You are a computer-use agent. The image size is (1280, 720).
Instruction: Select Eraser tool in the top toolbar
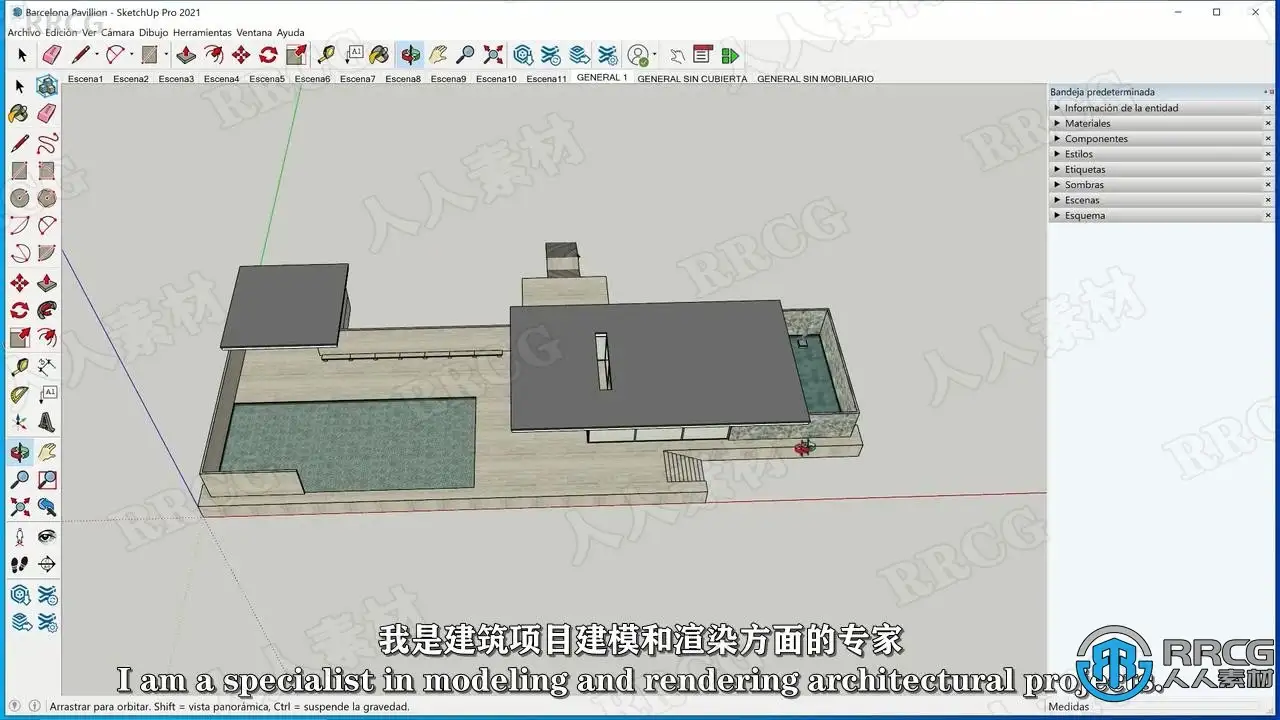pos(52,55)
